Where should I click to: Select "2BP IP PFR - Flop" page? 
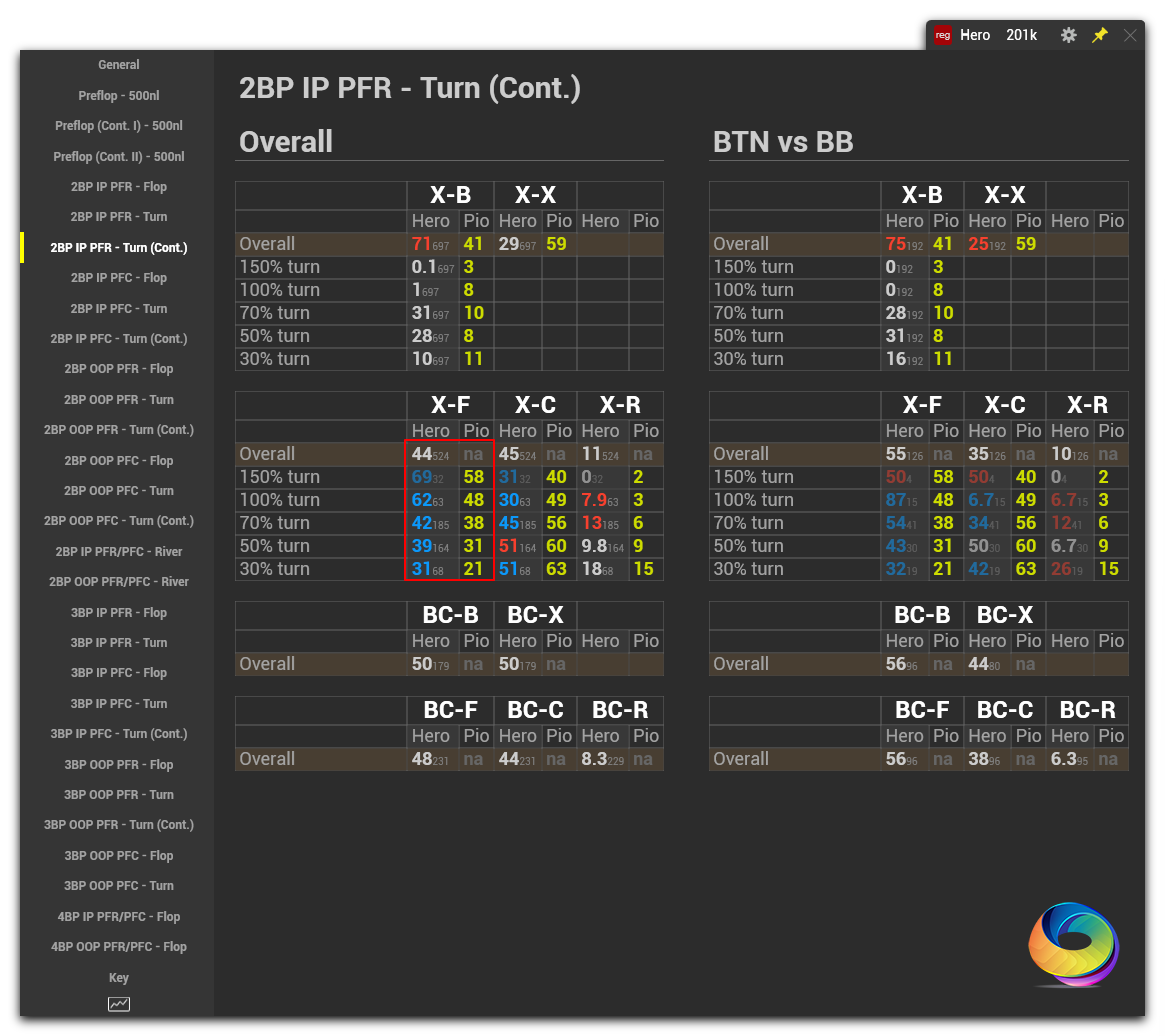coord(118,186)
